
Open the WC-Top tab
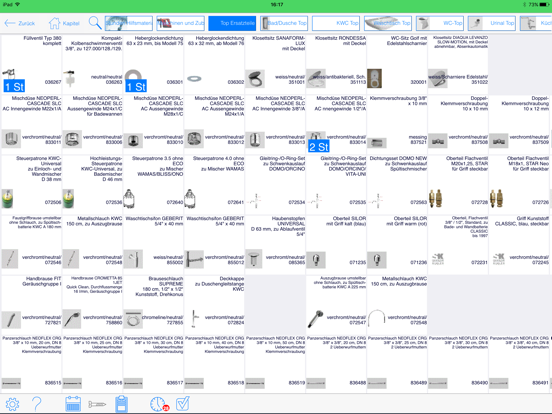pyautogui.click(x=440, y=23)
